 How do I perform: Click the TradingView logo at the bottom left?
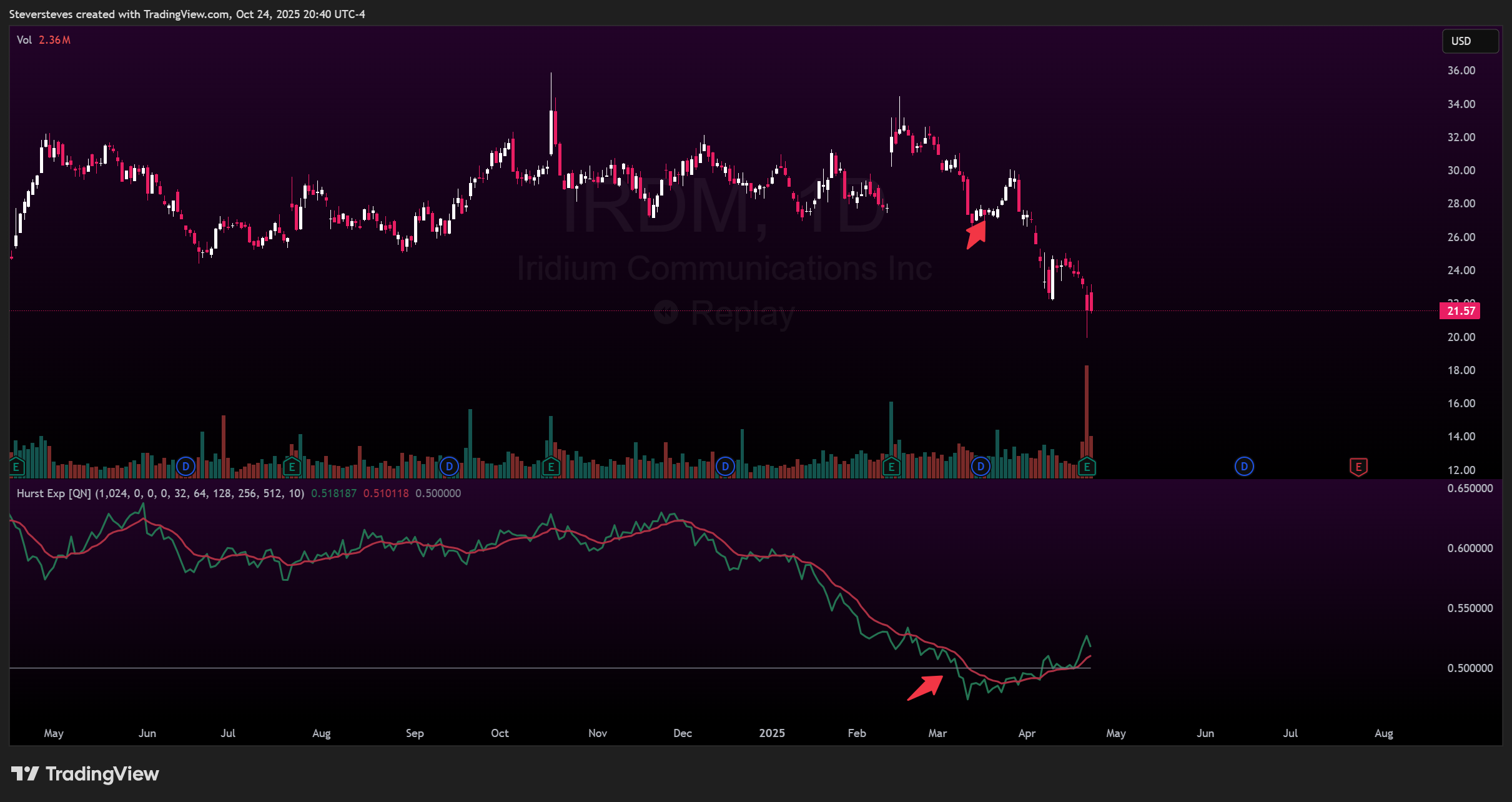[85, 774]
